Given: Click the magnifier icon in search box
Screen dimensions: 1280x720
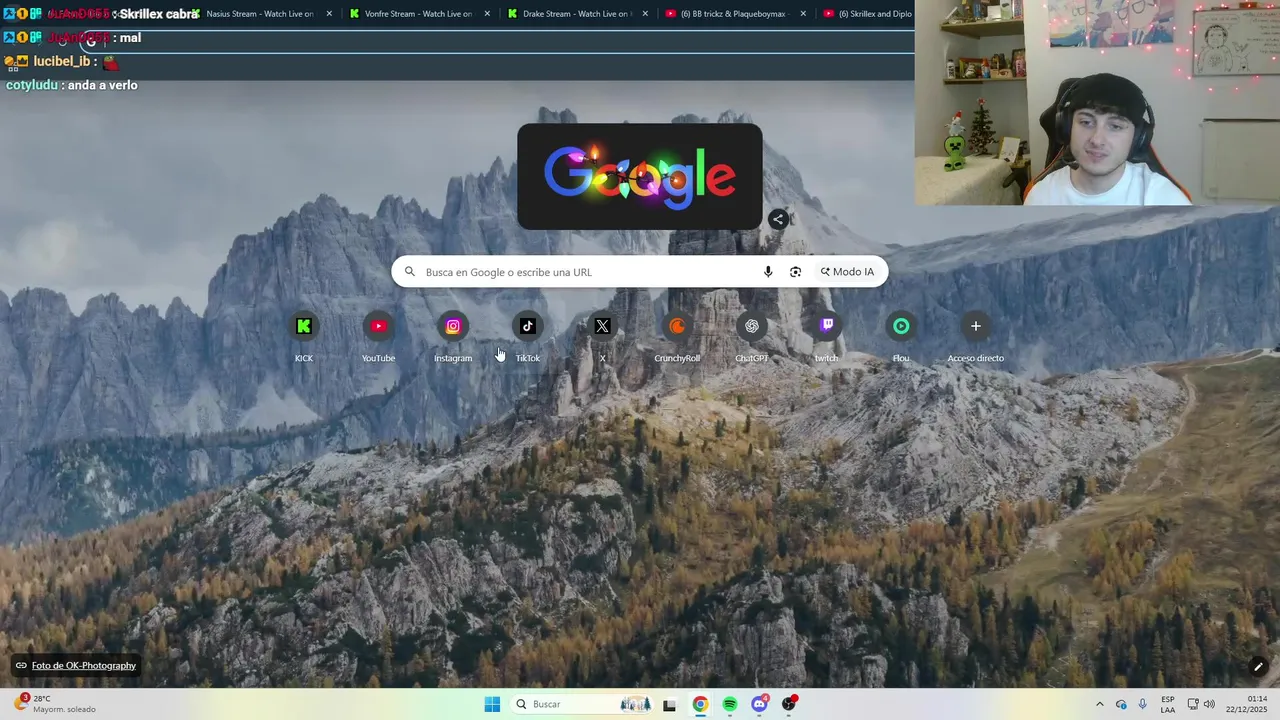Looking at the screenshot, I should 409,272.
